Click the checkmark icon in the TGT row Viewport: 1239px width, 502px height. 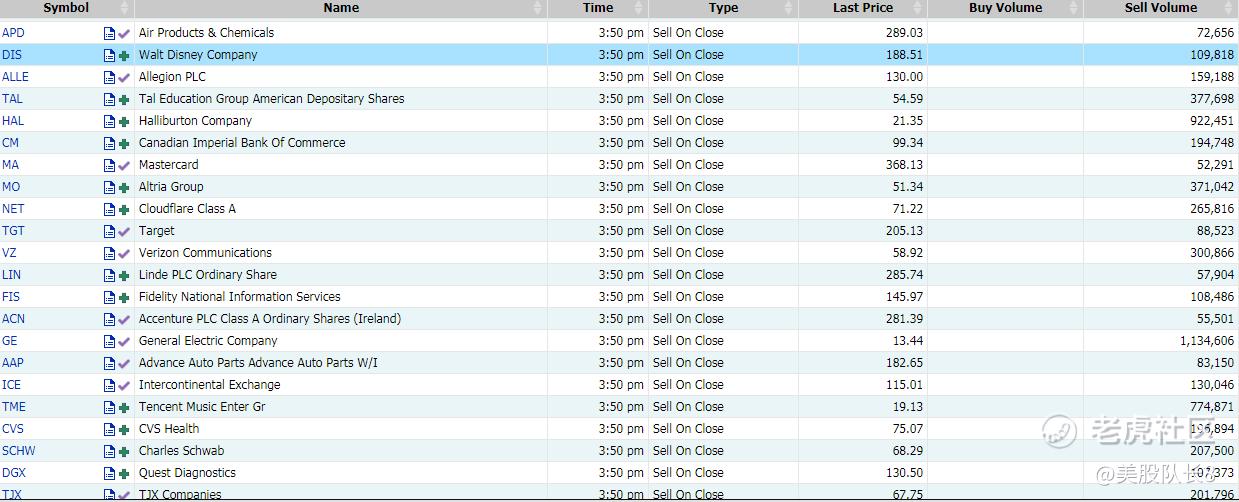[124, 231]
